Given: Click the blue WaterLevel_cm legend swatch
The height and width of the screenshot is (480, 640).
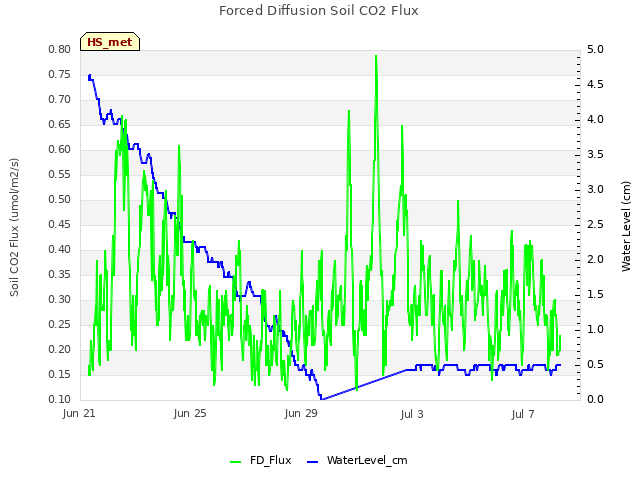Looking at the screenshot, I should (x=312, y=462).
